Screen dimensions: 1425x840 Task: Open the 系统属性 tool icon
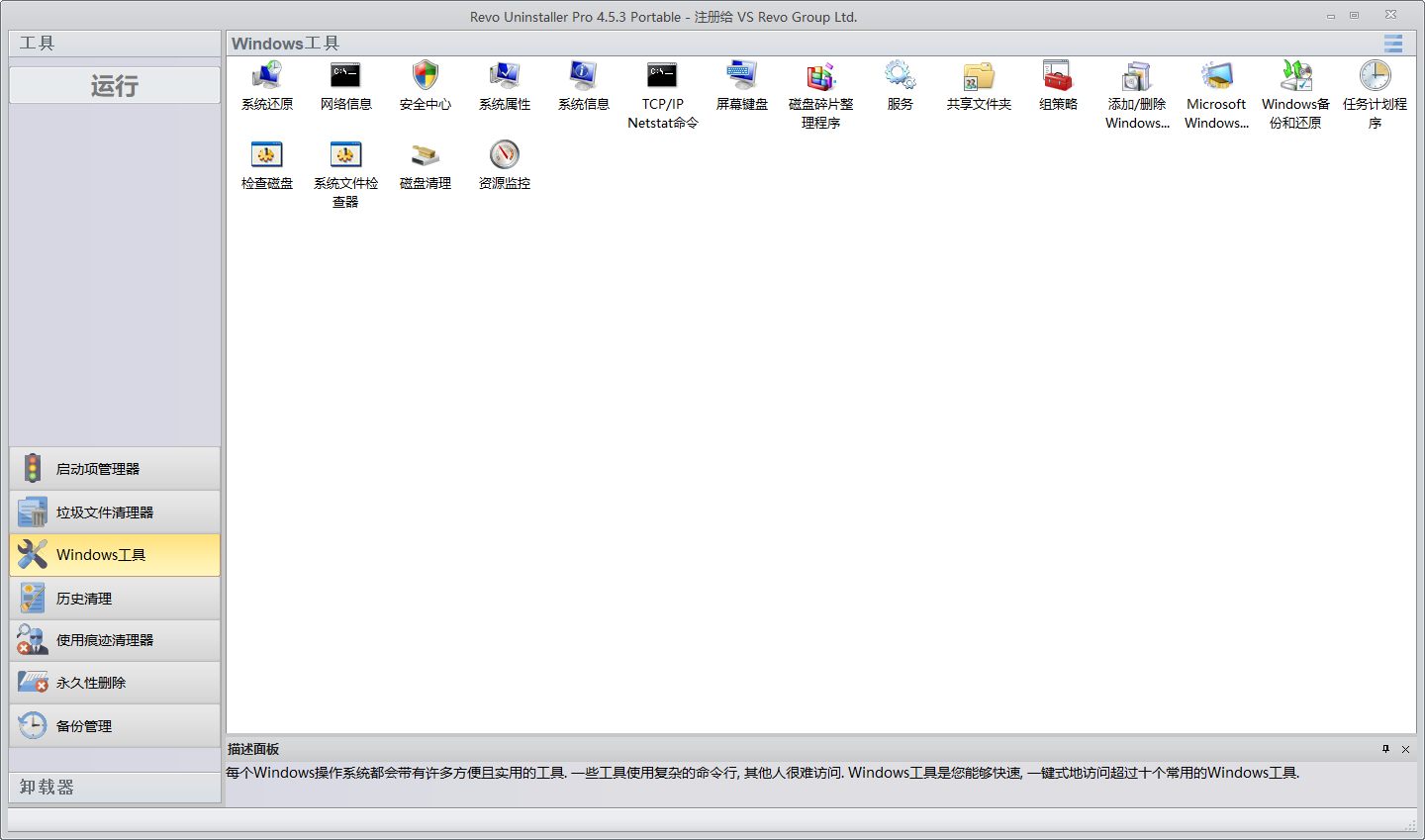[505, 76]
